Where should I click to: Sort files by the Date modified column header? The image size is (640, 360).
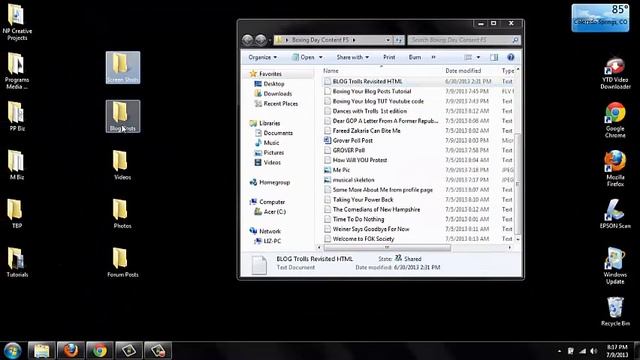pos(471,71)
